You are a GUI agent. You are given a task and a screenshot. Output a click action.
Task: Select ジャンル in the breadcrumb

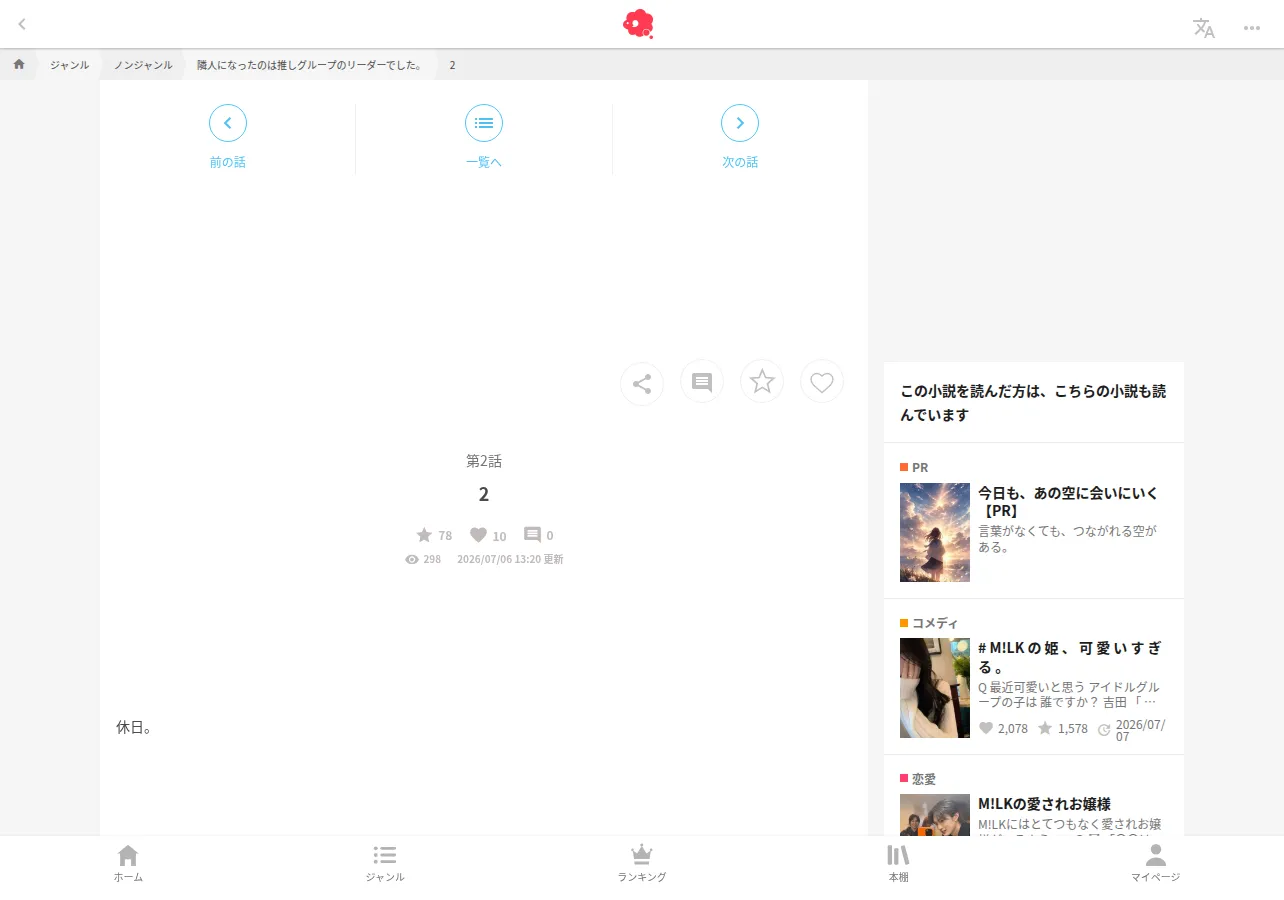tap(70, 65)
